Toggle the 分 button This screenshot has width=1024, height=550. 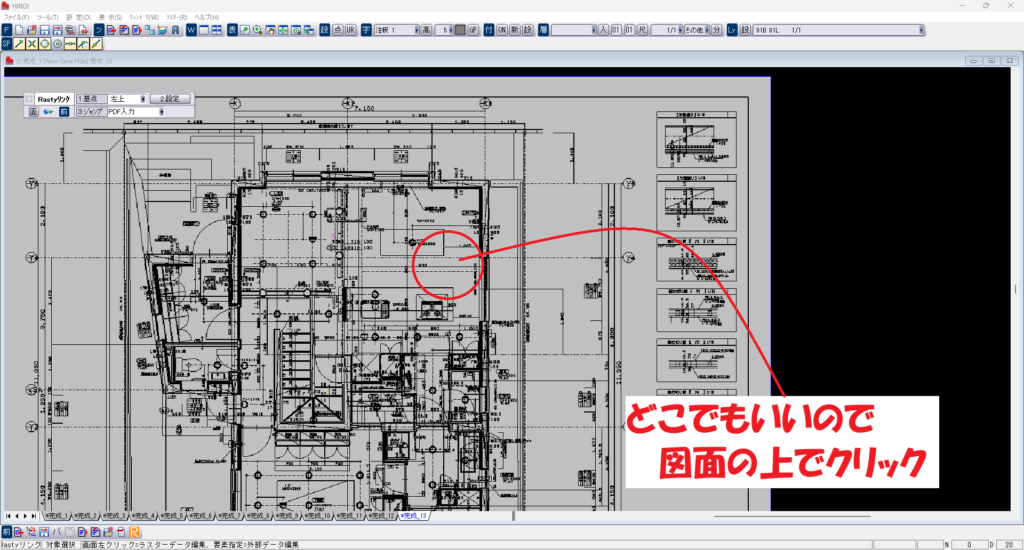point(716,30)
